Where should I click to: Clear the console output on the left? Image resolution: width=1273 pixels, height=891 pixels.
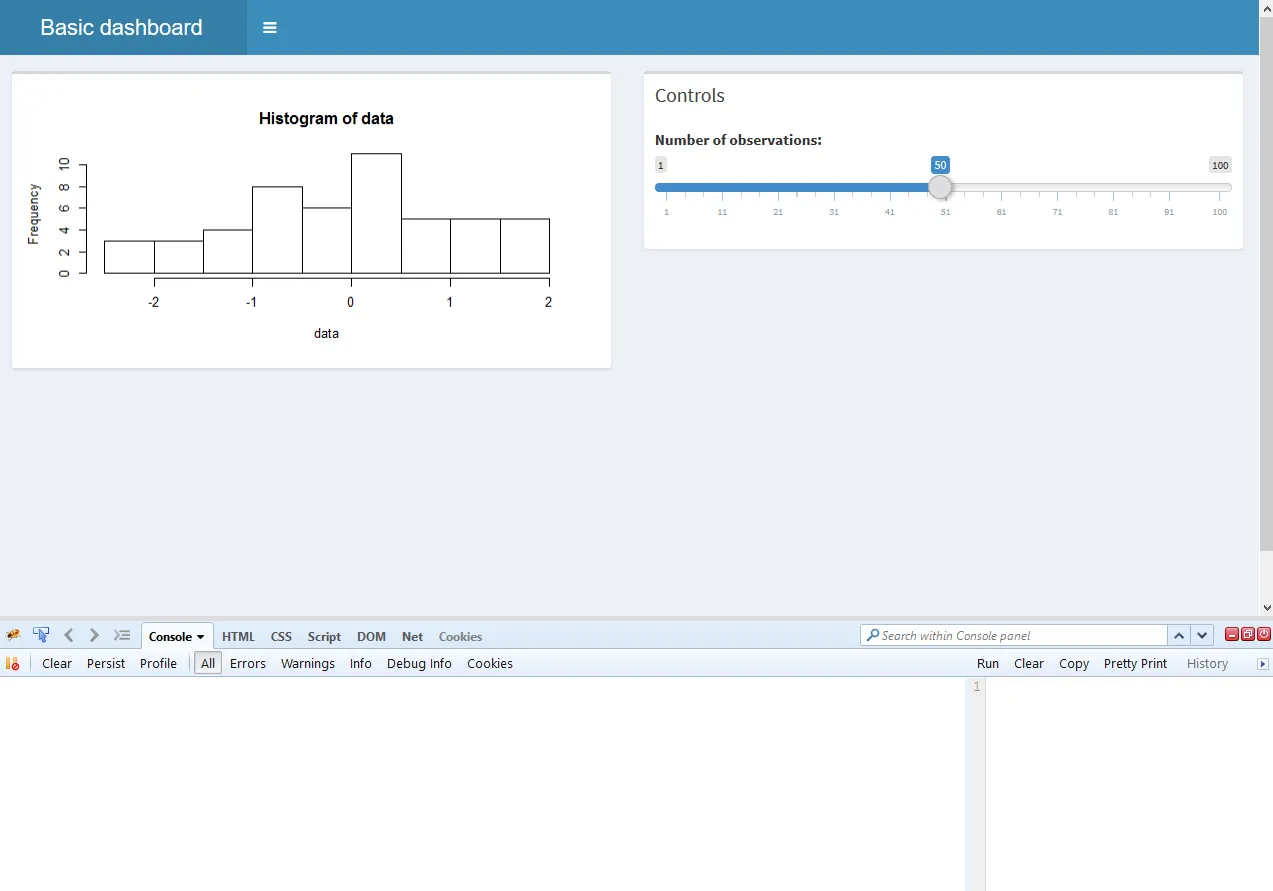coord(57,663)
